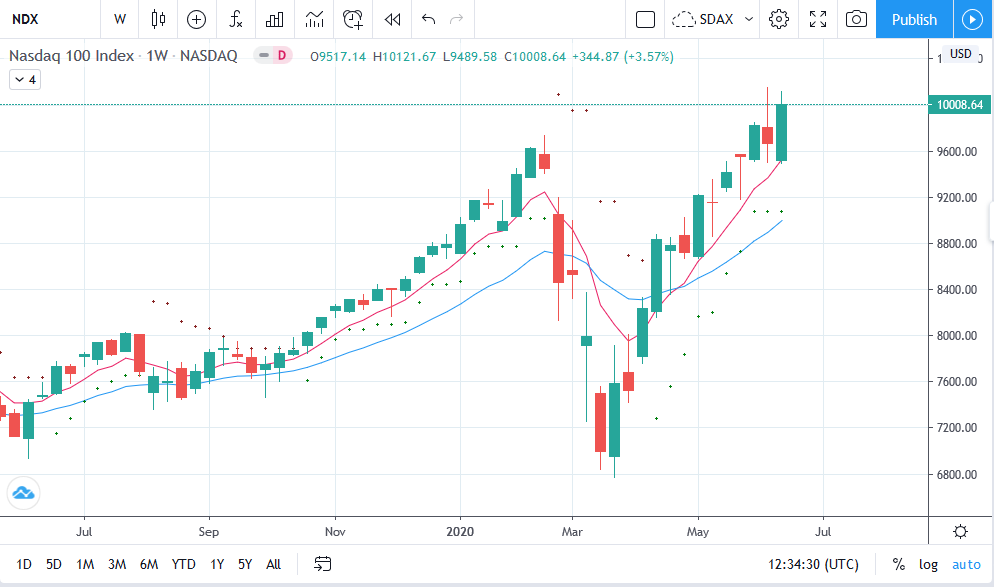Click the Publish button
This screenshot has height=587, width=994.
pos(914,19)
